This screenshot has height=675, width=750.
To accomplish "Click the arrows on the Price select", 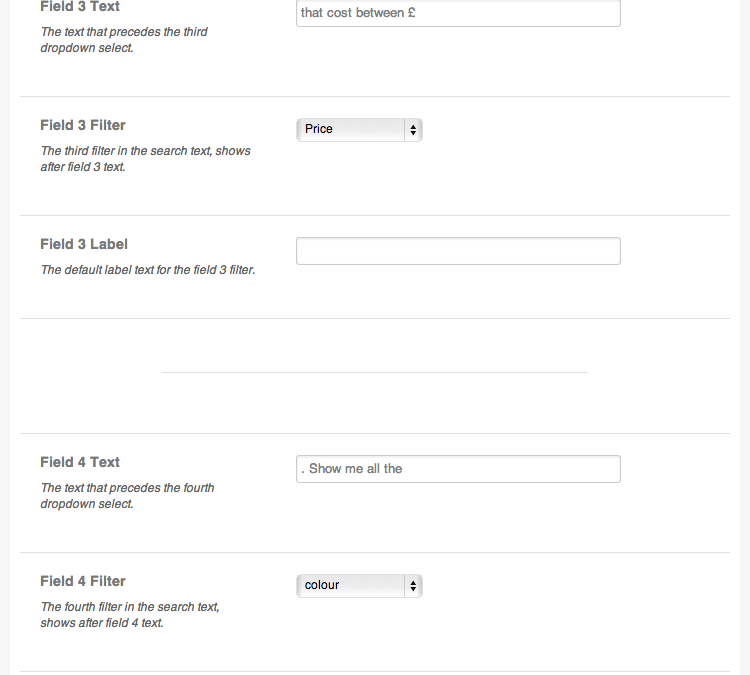I will tap(413, 130).
